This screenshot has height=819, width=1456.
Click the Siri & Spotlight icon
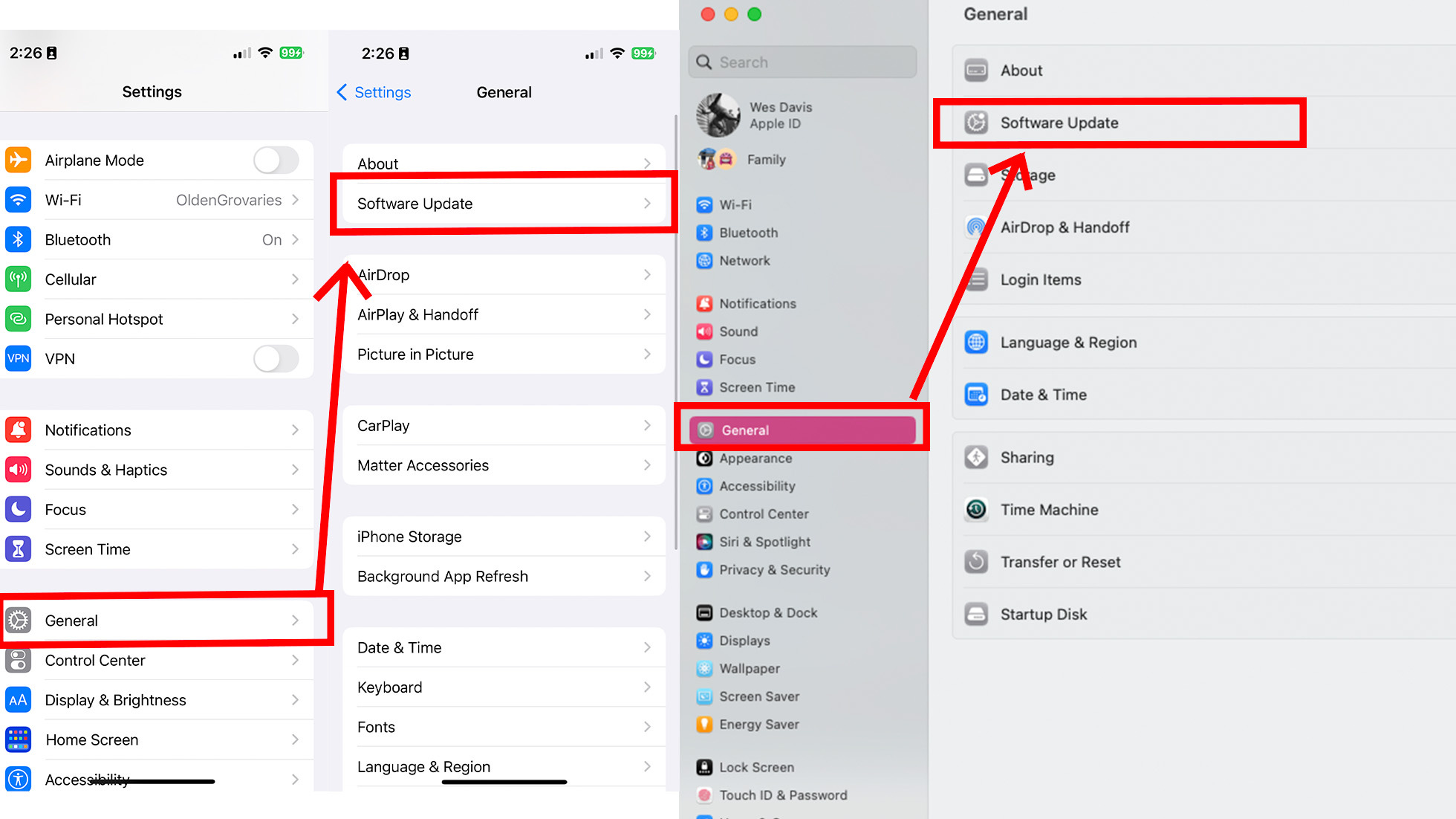pos(703,542)
